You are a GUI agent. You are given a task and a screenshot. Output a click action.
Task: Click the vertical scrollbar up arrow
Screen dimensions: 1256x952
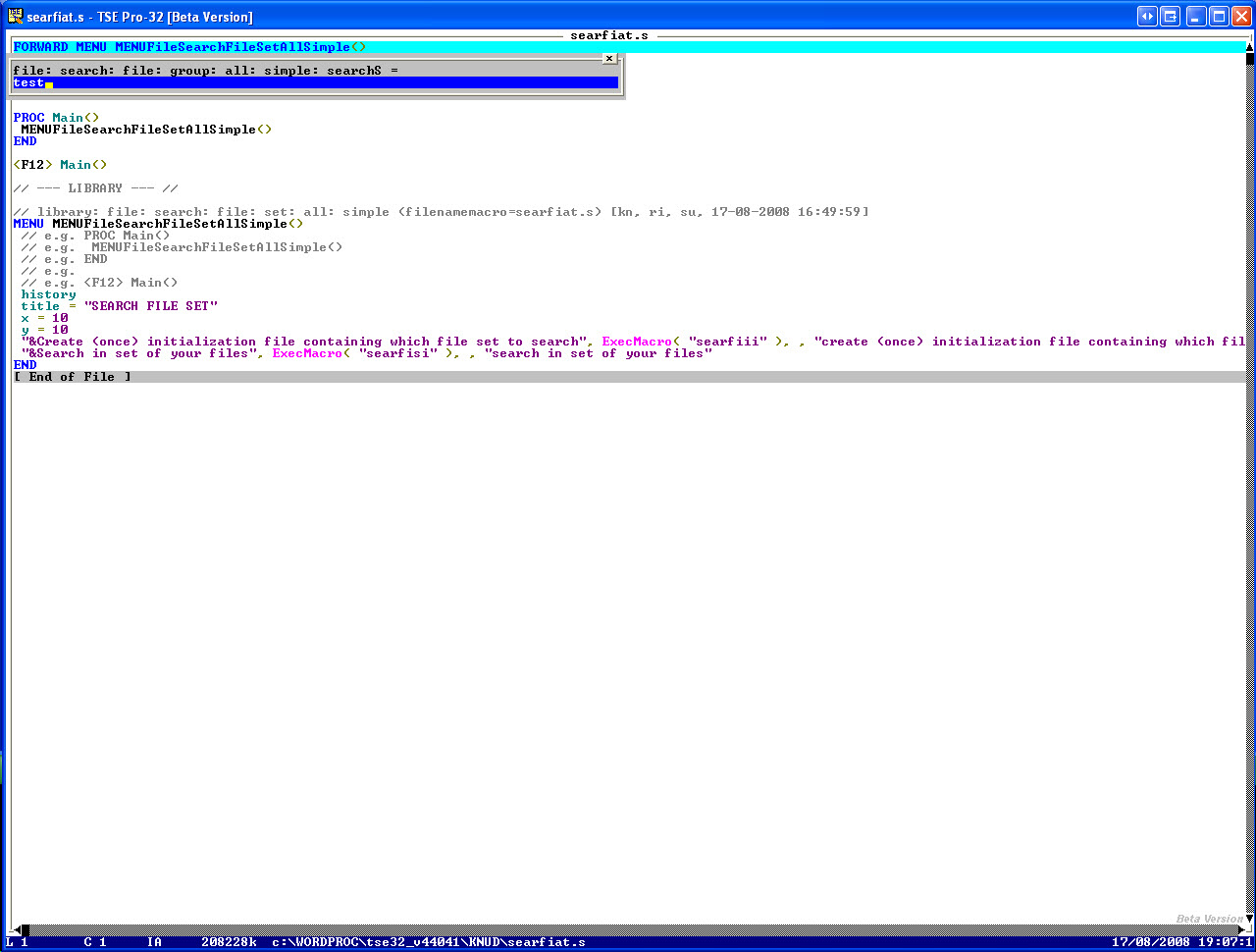pos(1250,46)
